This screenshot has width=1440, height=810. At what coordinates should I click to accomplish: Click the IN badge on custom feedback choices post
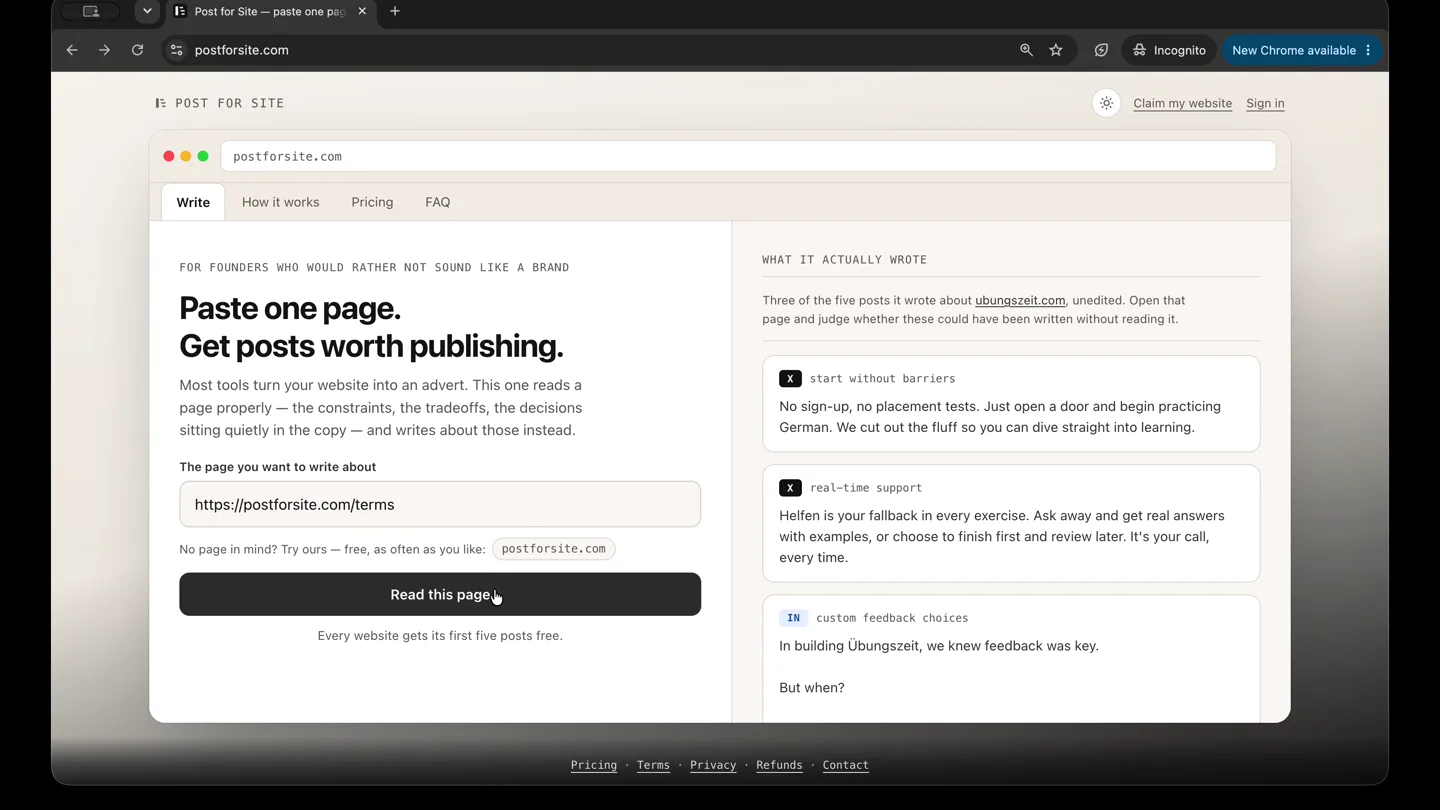tap(793, 618)
